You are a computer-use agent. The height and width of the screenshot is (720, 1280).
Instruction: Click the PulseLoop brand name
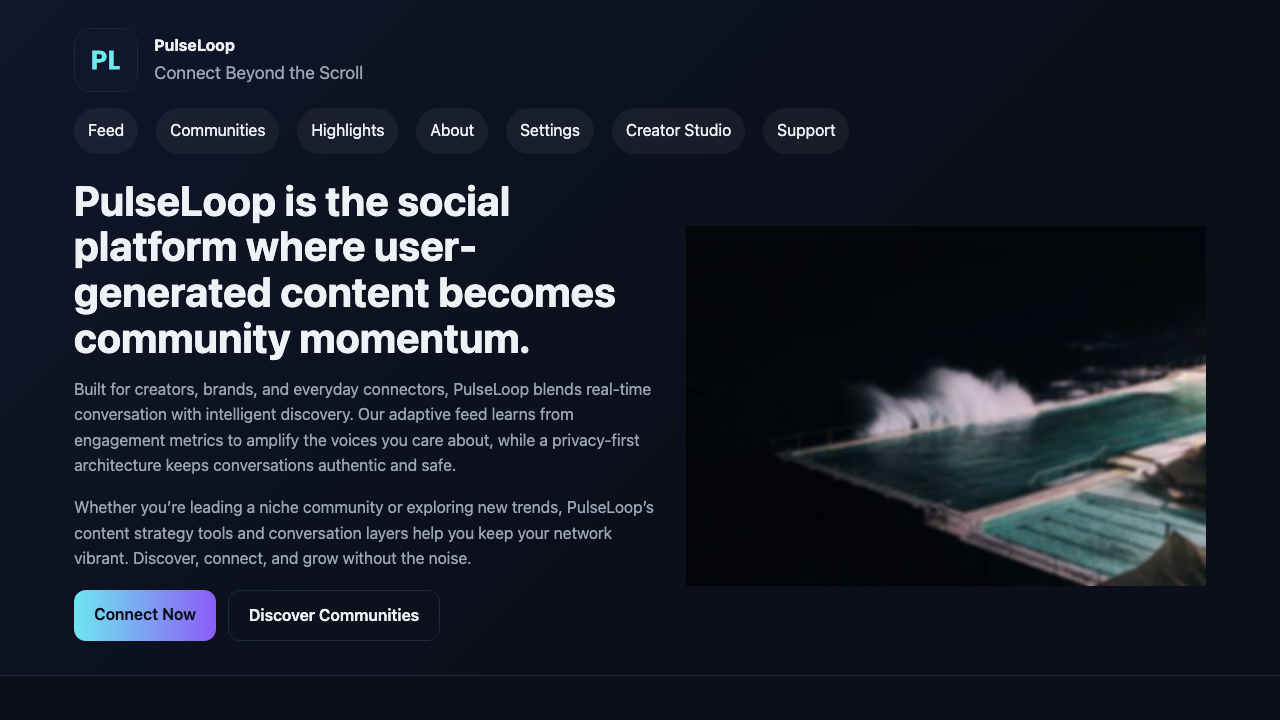click(x=195, y=45)
